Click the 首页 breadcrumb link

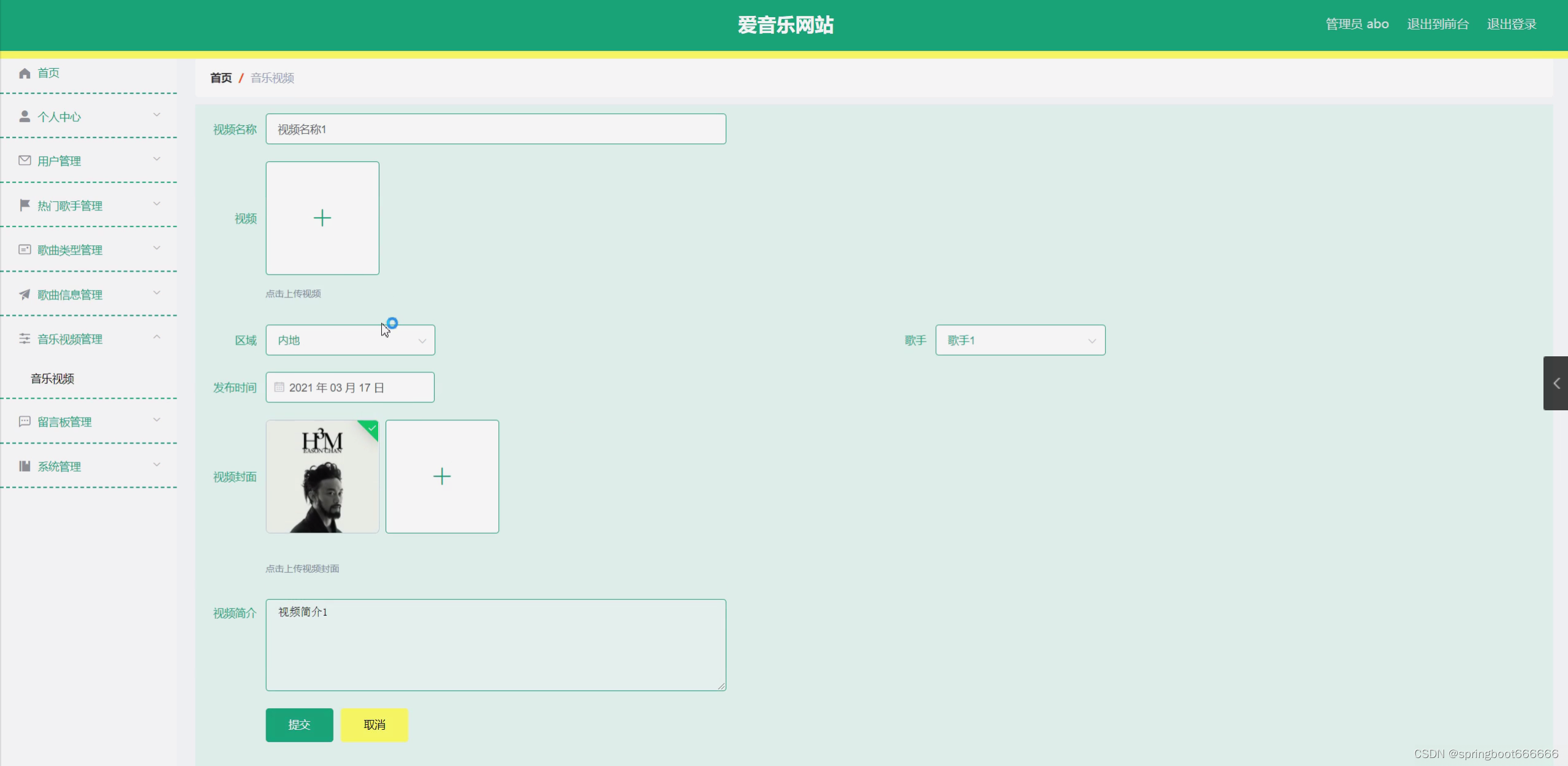[x=221, y=78]
